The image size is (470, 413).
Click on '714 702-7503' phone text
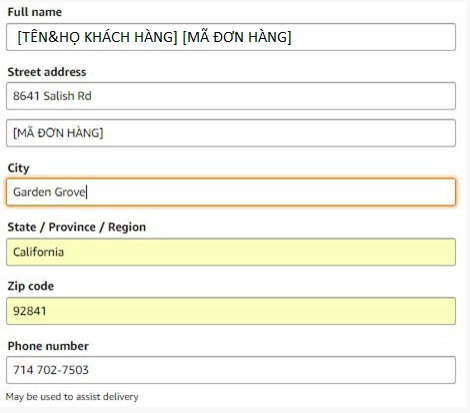click(x=51, y=370)
